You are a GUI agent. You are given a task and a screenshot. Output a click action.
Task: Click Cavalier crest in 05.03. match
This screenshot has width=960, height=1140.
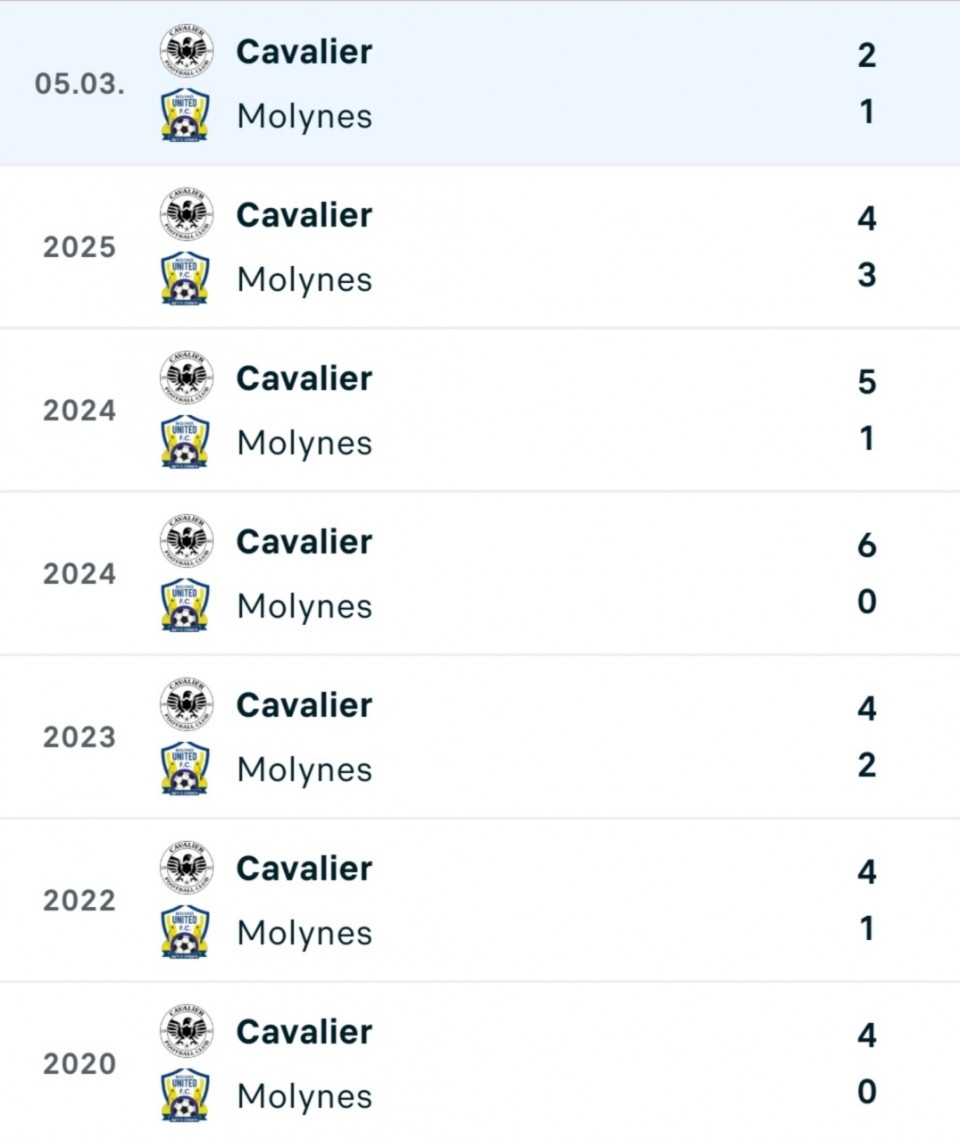pyautogui.click(x=186, y=52)
